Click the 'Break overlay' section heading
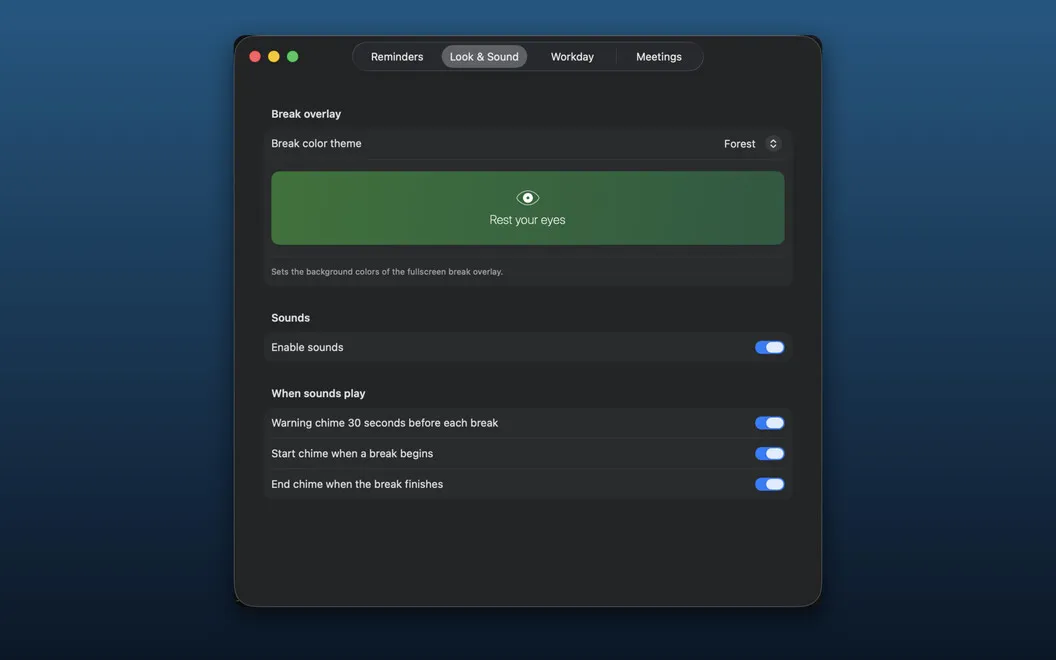The width and height of the screenshot is (1056, 660). point(306,114)
